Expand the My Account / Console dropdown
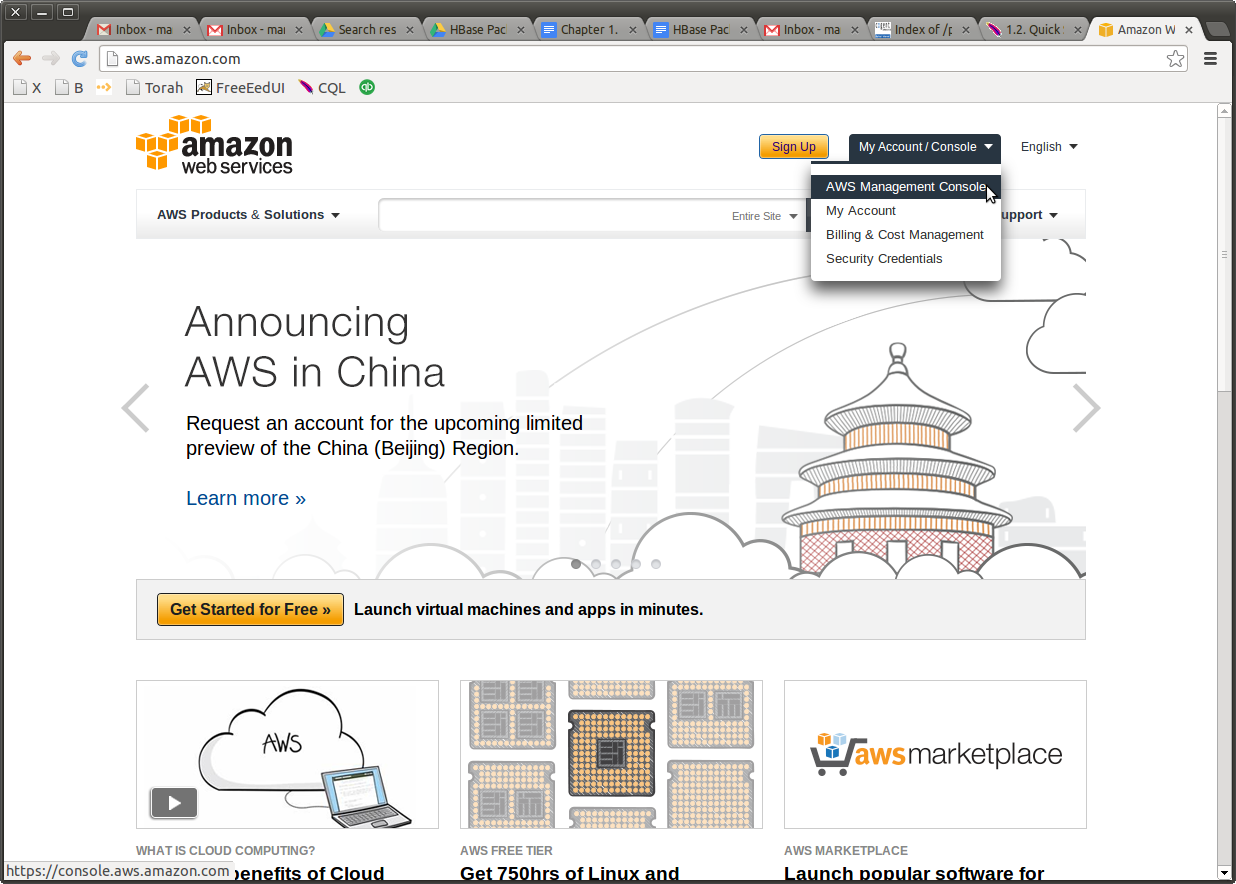The height and width of the screenshot is (884, 1236). click(x=925, y=147)
